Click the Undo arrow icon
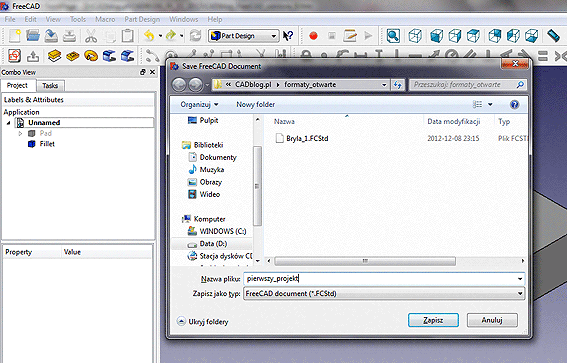 (x=149, y=36)
